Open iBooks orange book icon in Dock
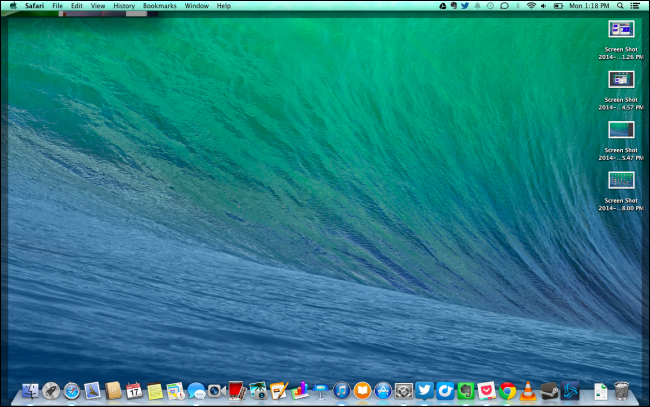Image resolution: width=650 pixels, height=407 pixels. click(362, 391)
